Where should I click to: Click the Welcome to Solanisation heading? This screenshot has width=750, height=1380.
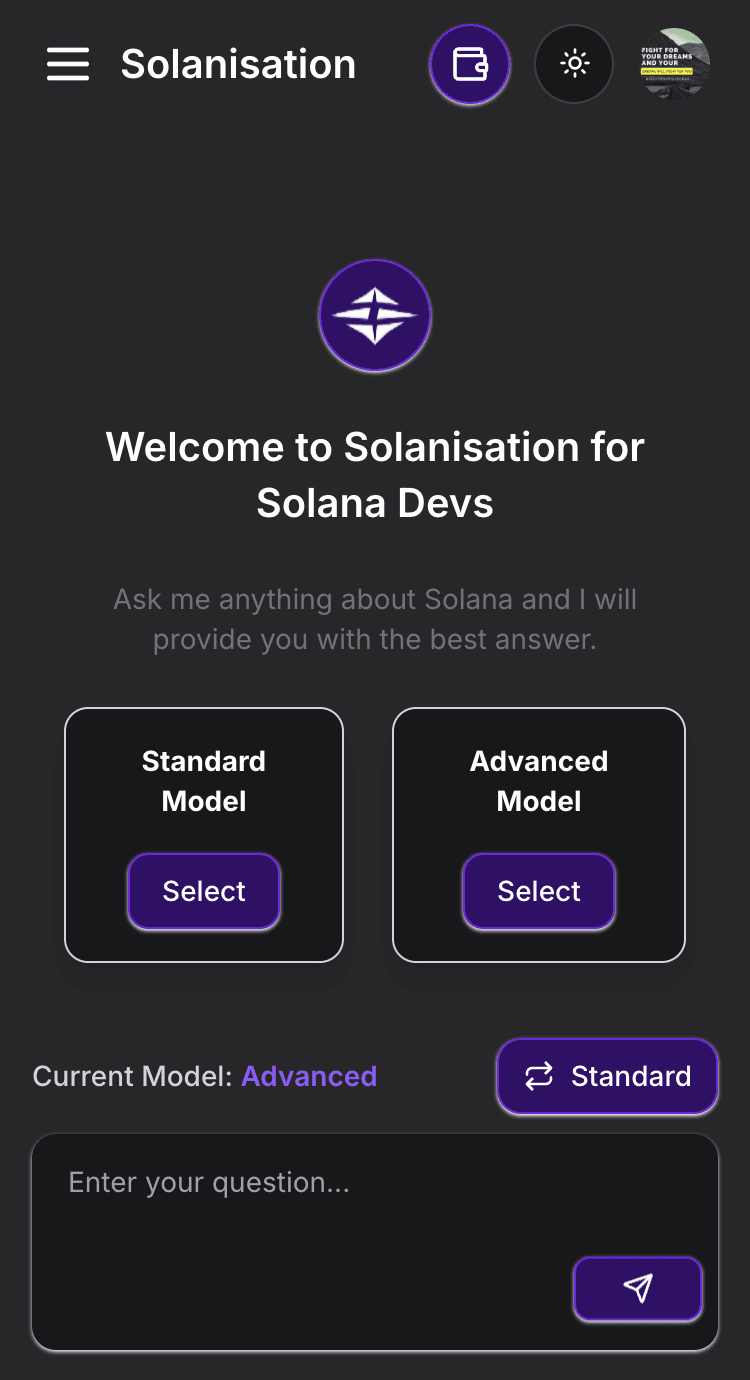(x=375, y=475)
